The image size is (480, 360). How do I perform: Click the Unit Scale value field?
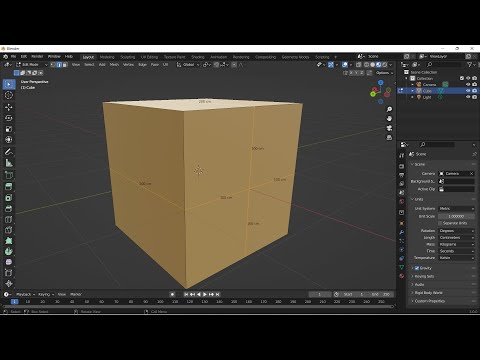pos(456,216)
